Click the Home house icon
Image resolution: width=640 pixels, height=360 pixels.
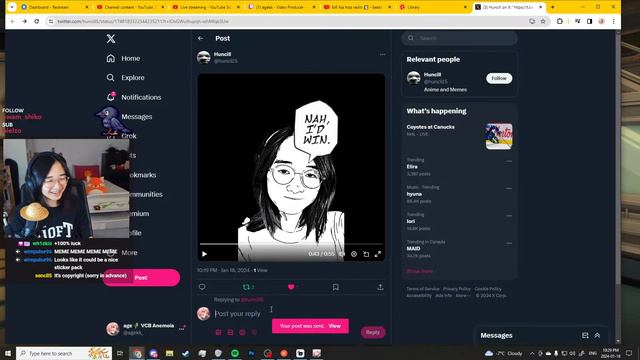(x=111, y=58)
